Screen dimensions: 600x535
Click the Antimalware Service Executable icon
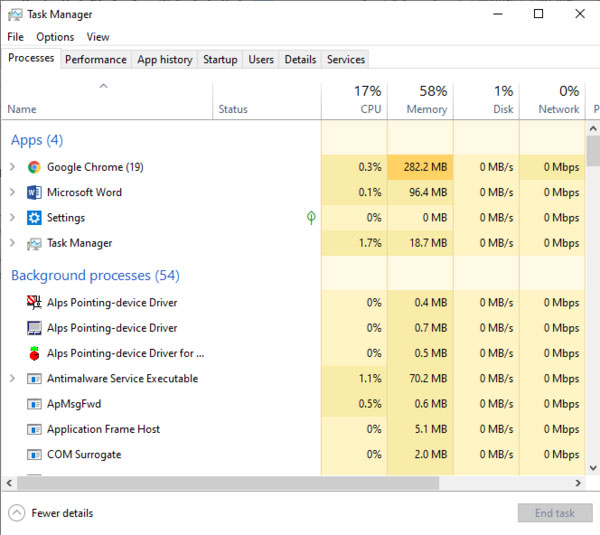[x=34, y=379]
